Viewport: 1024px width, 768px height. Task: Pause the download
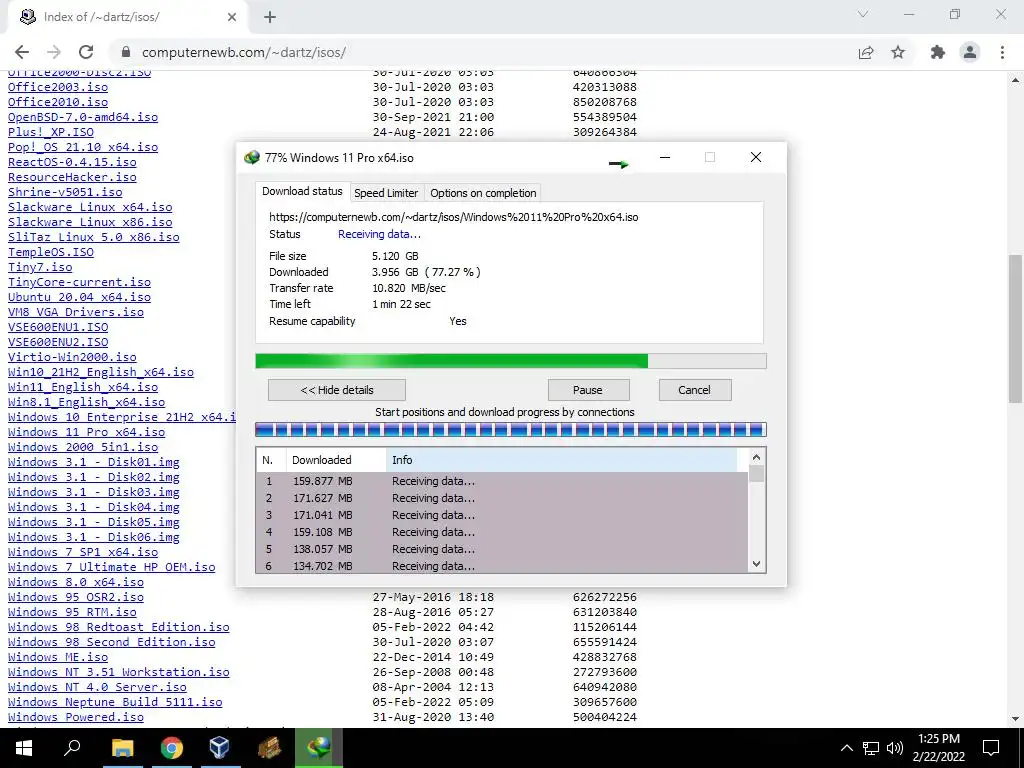[x=588, y=390]
